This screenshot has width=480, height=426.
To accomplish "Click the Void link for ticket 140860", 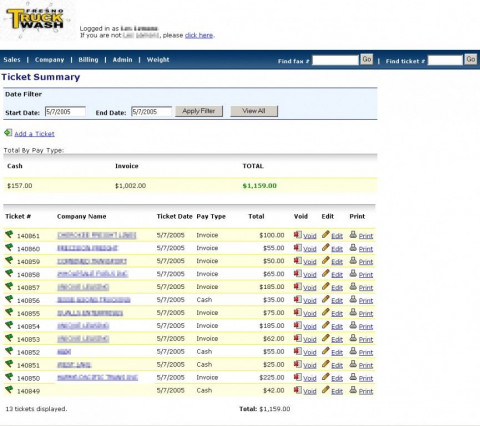I will [310, 249].
